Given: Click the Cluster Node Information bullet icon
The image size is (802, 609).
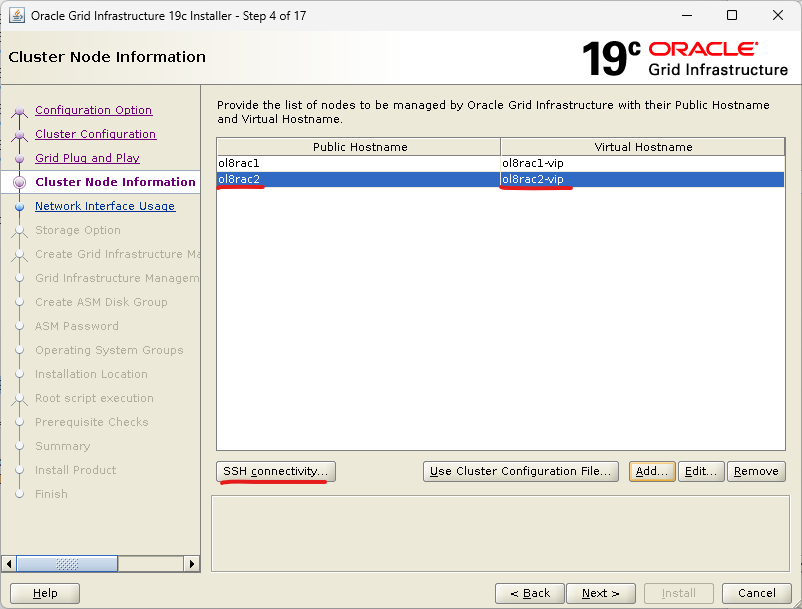Looking at the screenshot, I should [x=19, y=182].
